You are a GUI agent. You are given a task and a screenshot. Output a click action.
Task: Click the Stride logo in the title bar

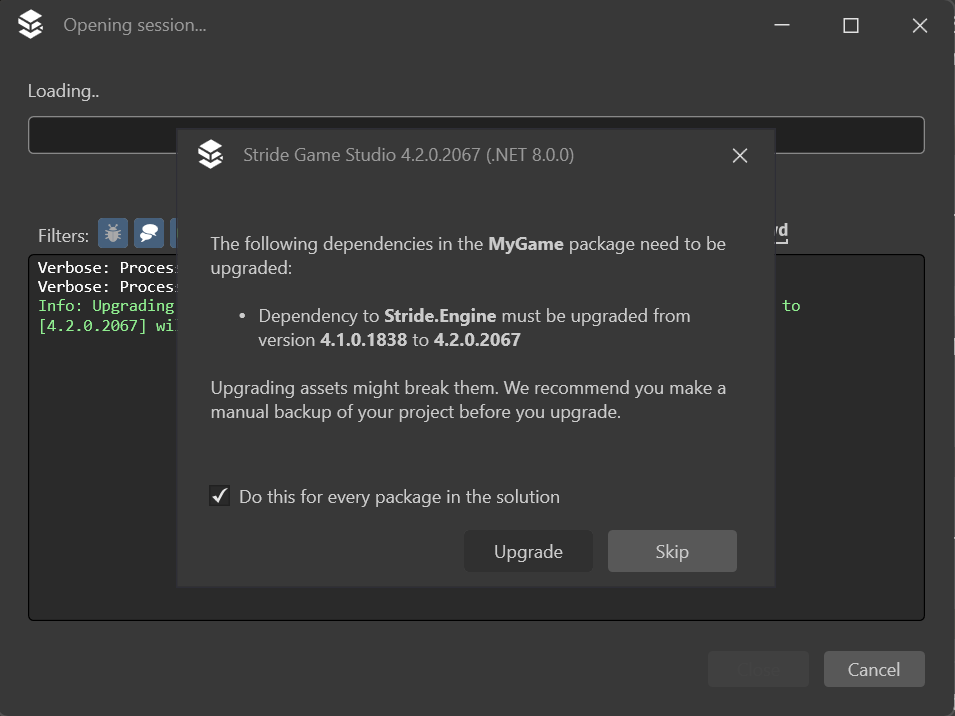[x=30, y=24]
